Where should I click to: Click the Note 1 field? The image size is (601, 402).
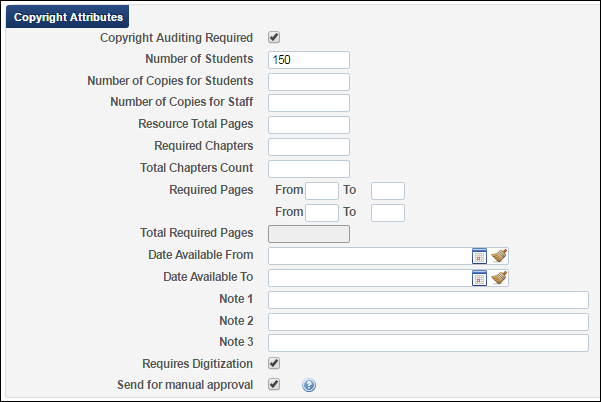coord(429,300)
